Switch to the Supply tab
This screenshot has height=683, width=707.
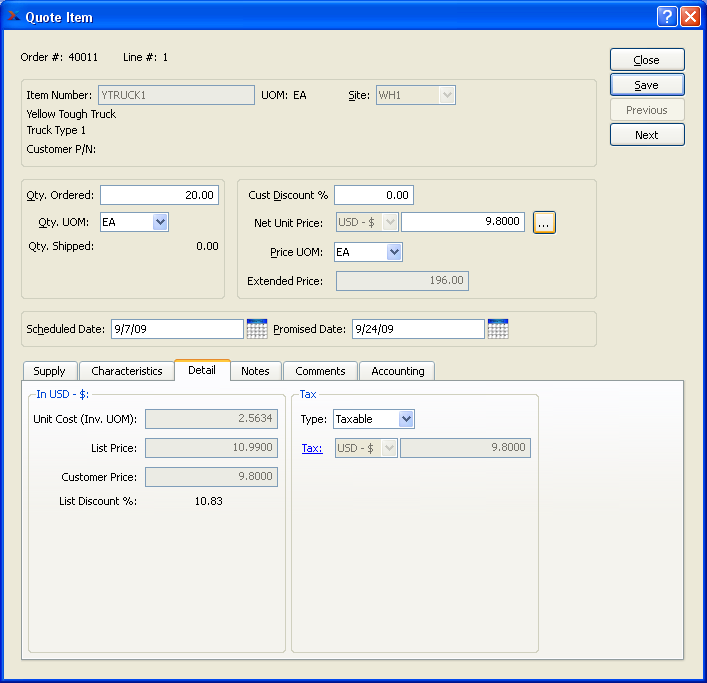pyautogui.click(x=49, y=371)
